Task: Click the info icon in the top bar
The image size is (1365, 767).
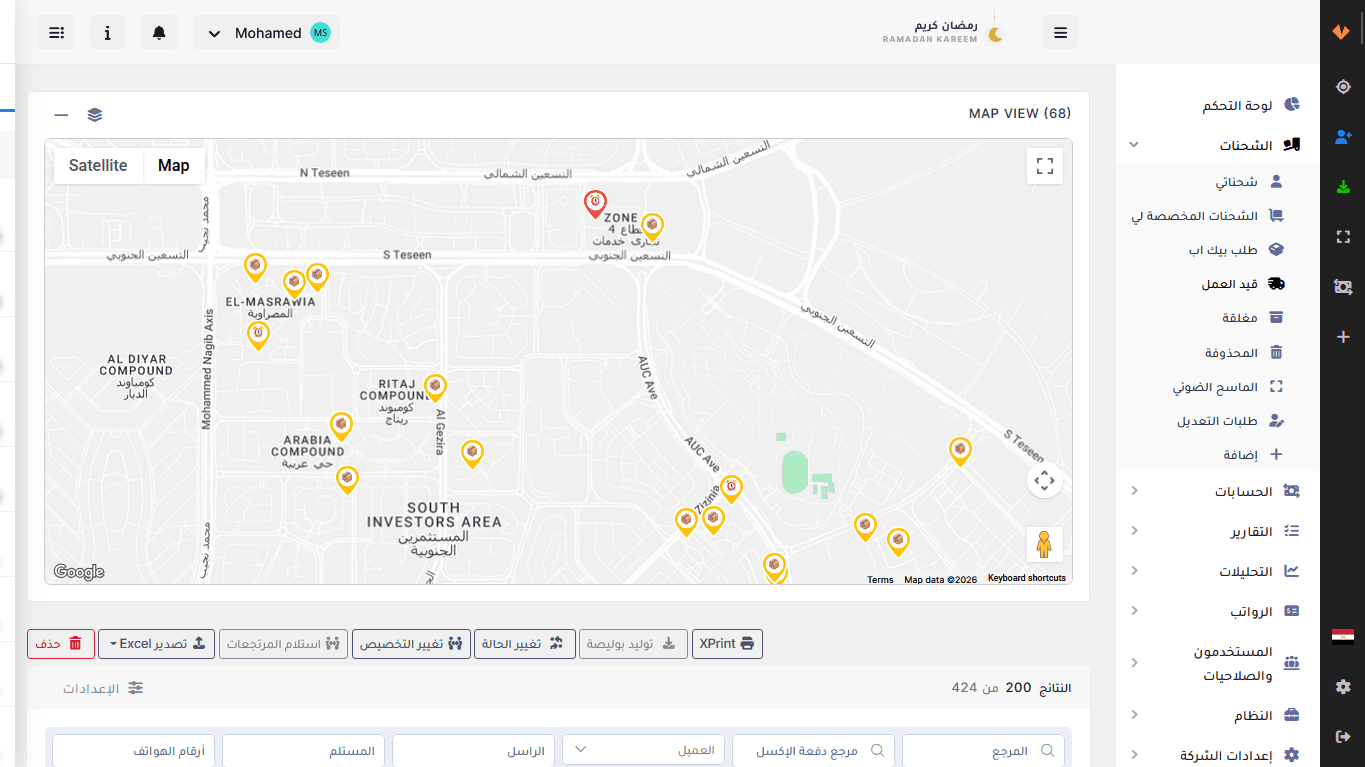Action: click(x=107, y=31)
